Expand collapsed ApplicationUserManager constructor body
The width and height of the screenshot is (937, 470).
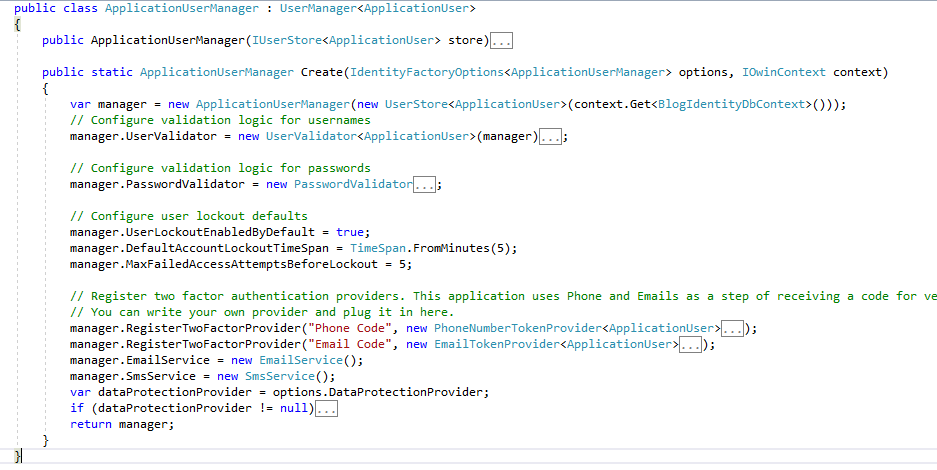point(501,41)
